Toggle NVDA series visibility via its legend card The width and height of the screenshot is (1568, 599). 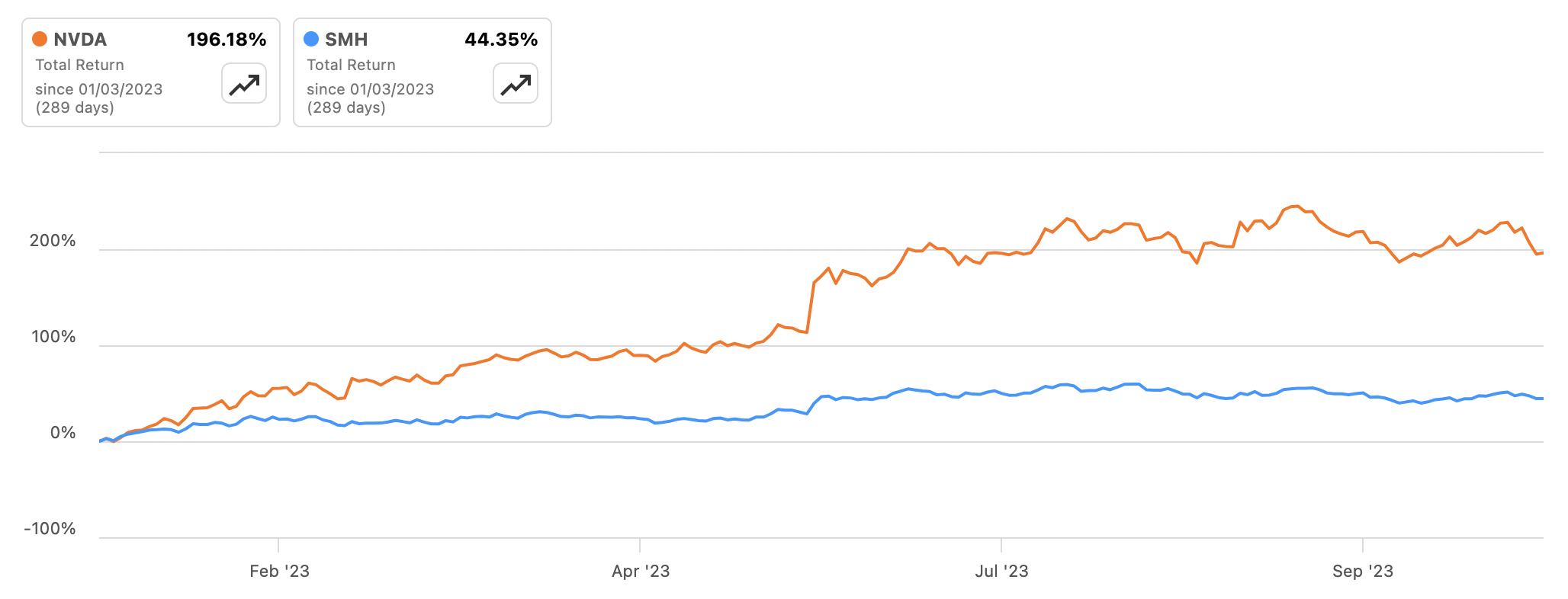(150, 72)
